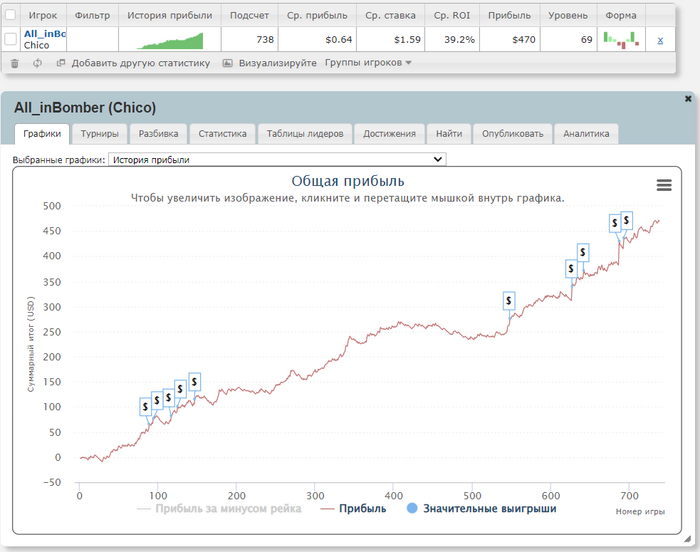Switch to the Статистика tab
The width and height of the screenshot is (700, 552).
(x=222, y=134)
